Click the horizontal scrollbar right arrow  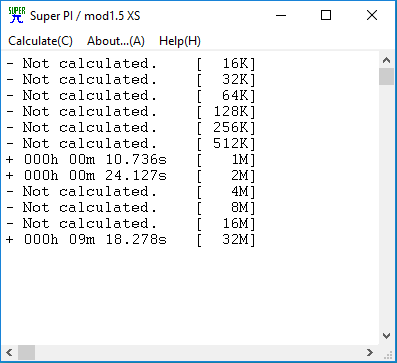[370, 352]
